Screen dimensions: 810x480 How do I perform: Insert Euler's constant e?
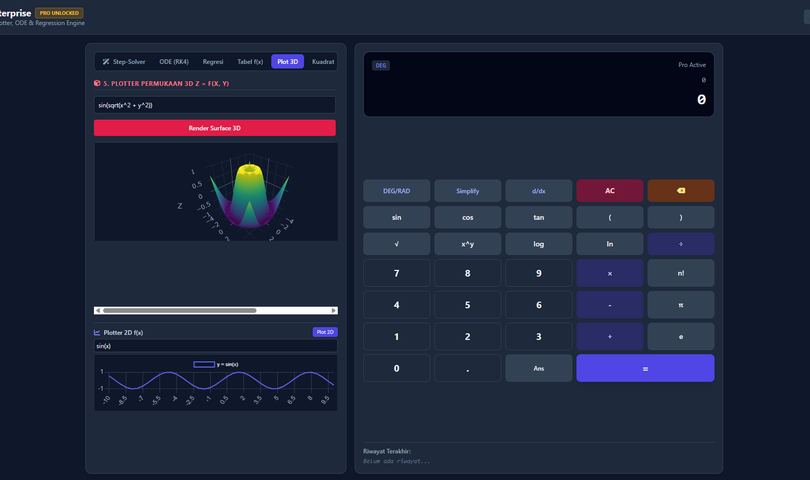coord(681,336)
